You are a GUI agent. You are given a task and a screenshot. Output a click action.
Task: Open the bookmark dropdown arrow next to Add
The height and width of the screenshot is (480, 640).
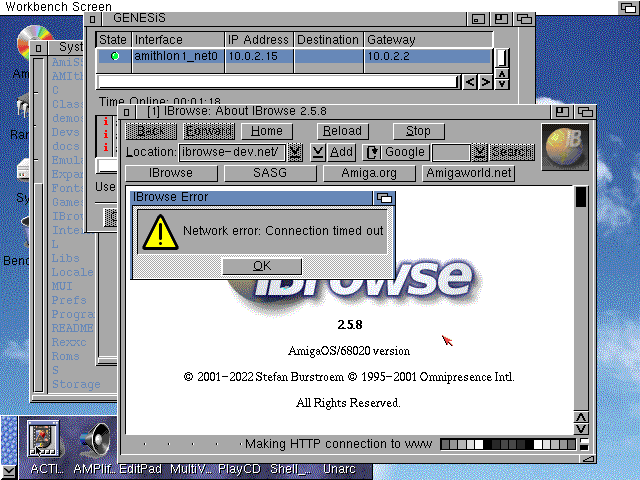318,152
